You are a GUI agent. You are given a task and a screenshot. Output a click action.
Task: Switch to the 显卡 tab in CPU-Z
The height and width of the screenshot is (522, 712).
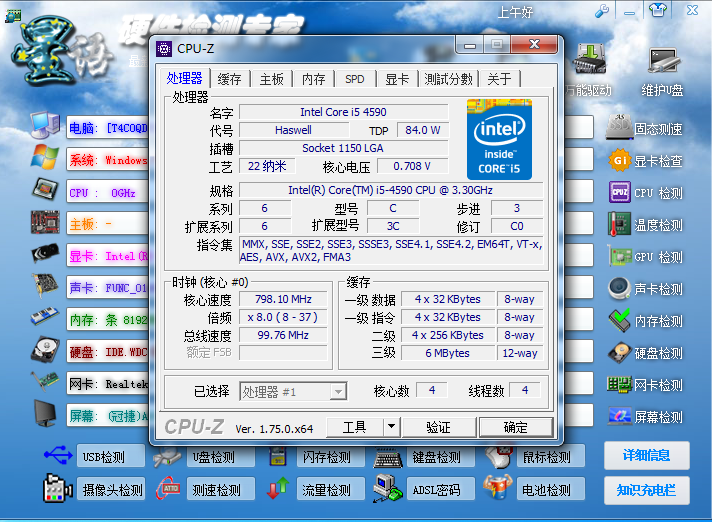397,79
